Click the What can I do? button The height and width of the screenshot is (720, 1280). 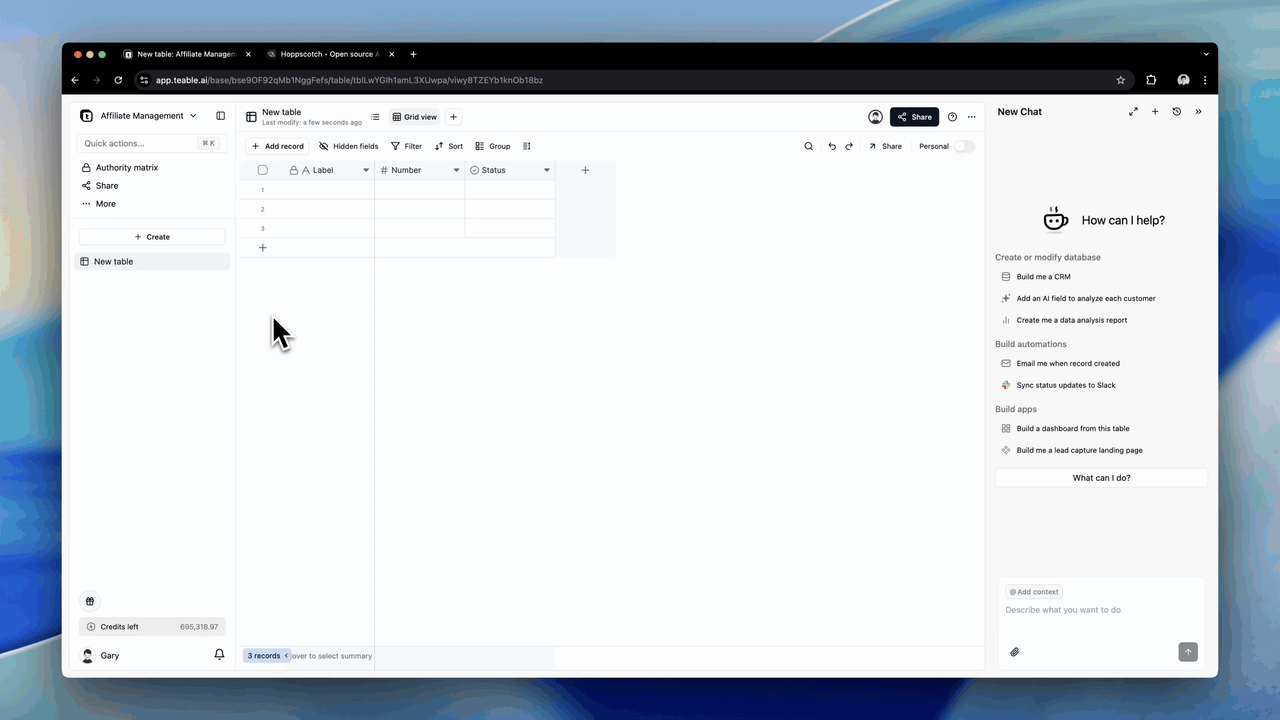click(1101, 478)
